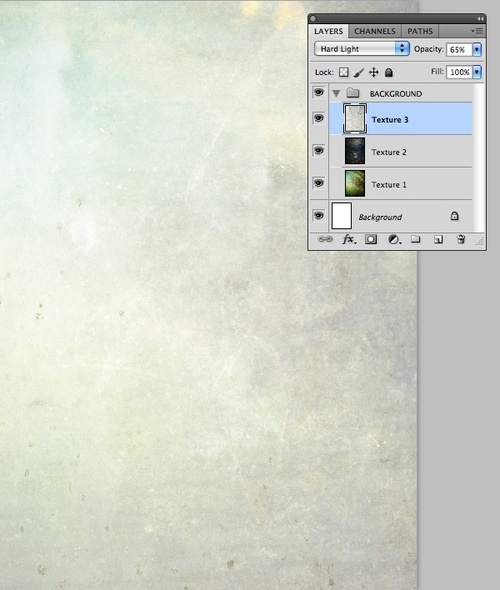Click the delete layer trash icon
The image size is (500, 590).
461,239
